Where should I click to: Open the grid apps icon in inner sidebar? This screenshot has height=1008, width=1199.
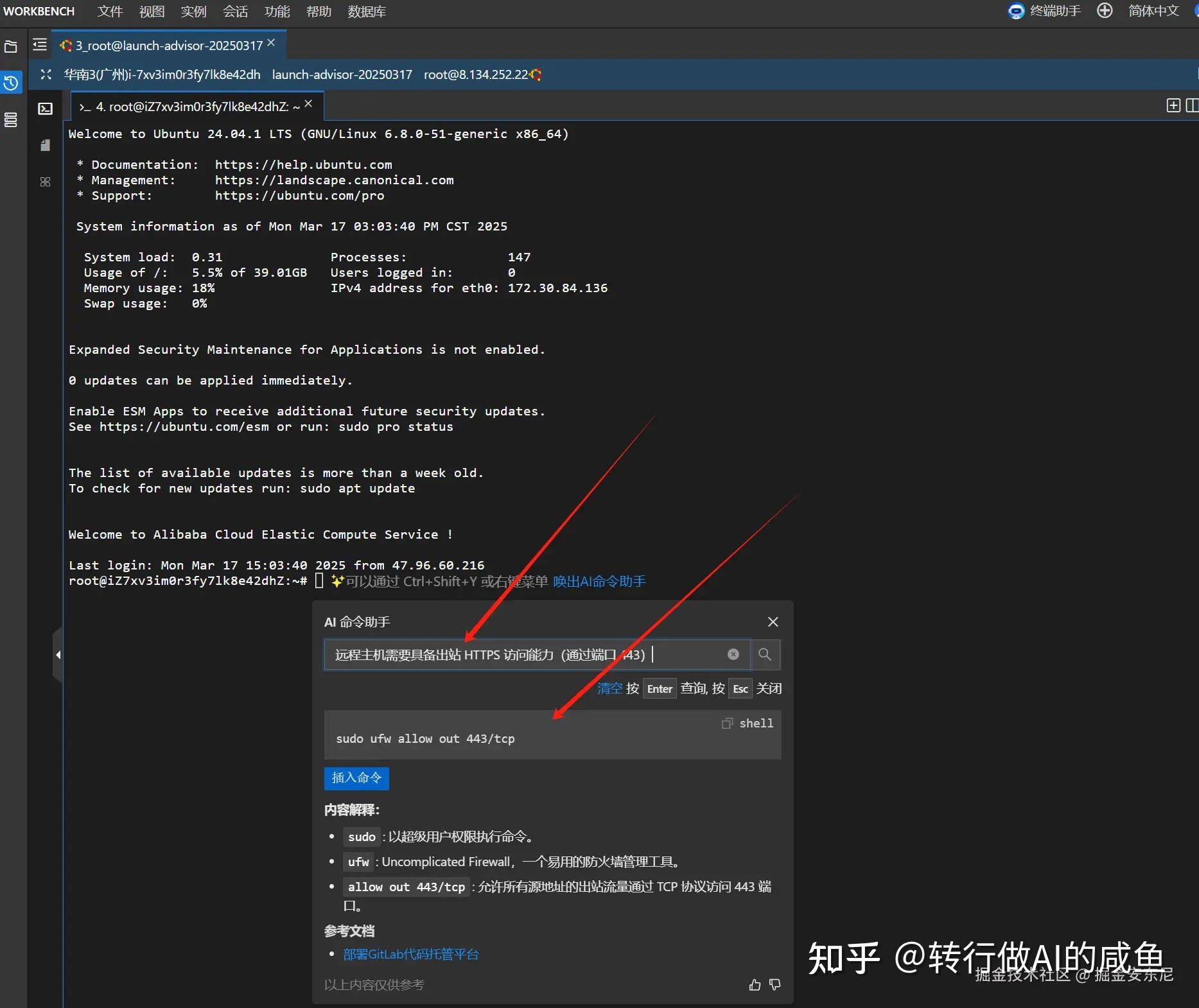pyautogui.click(x=45, y=182)
